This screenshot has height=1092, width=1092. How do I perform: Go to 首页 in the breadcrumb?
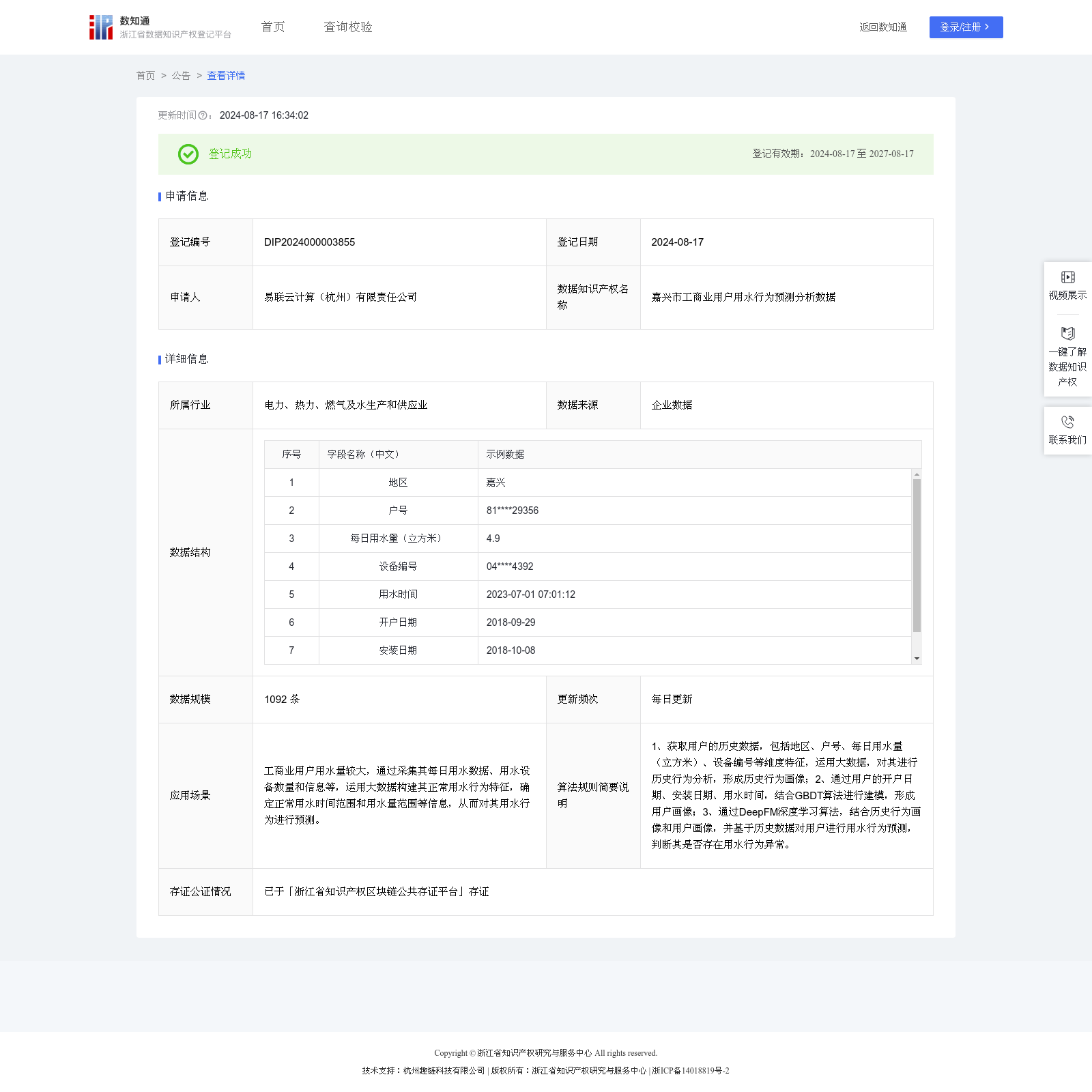coord(145,76)
